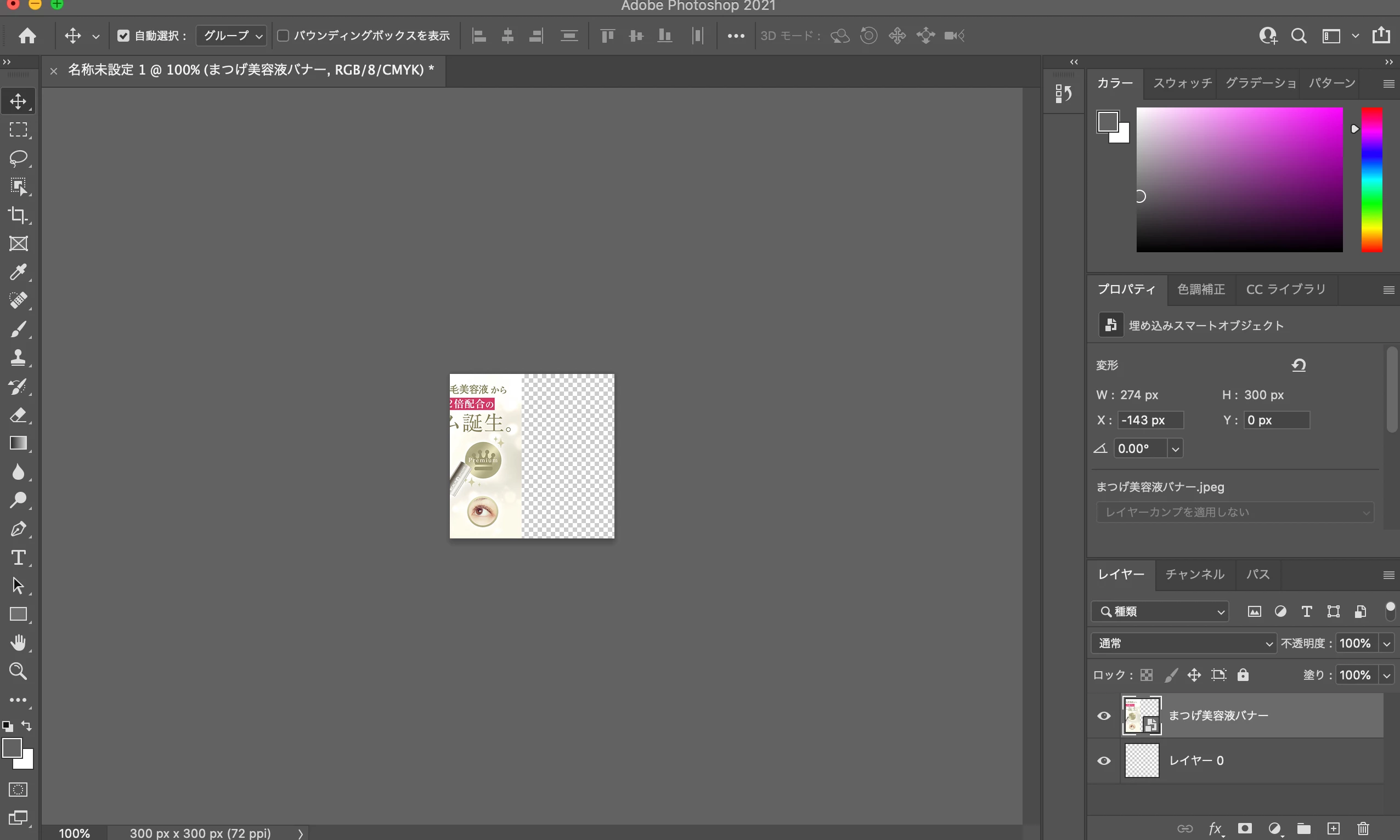The width and height of the screenshot is (1400, 840).
Task: Select the Zoom tool in toolbar
Action: 18,671
